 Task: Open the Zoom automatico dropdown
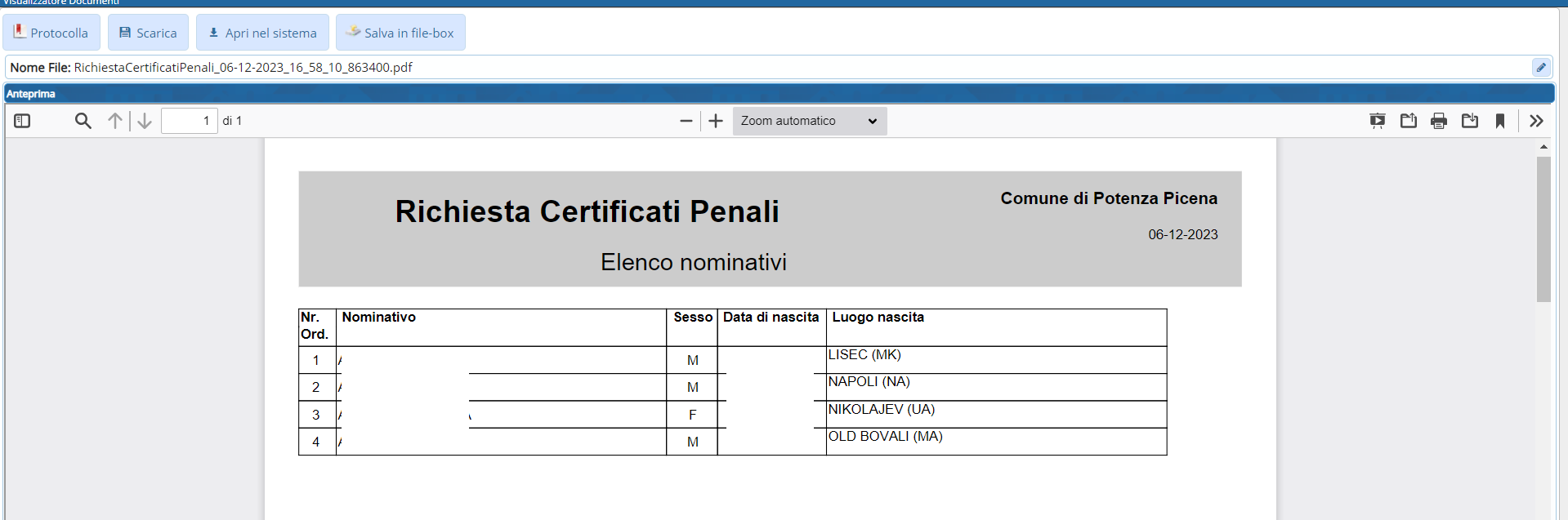click(x=808, y=121)
